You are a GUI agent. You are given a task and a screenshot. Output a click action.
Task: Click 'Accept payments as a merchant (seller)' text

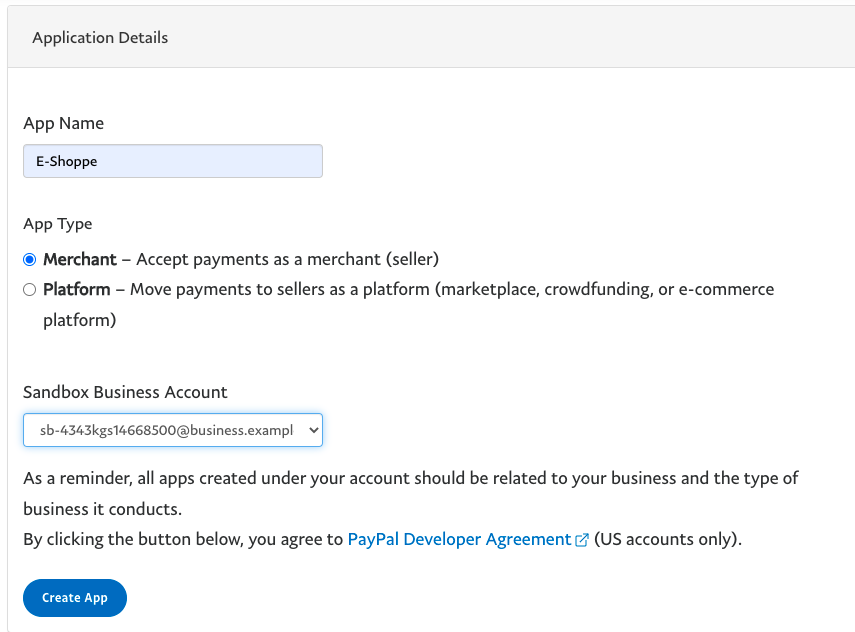[287, 260]
